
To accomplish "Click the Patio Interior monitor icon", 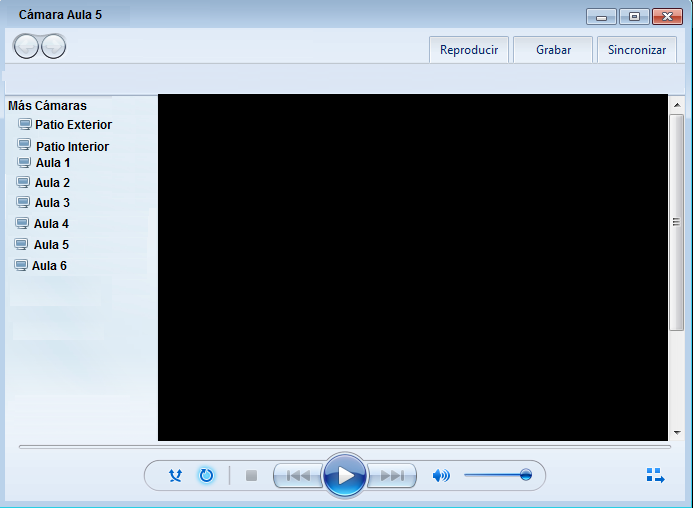I will click(24, 145).
